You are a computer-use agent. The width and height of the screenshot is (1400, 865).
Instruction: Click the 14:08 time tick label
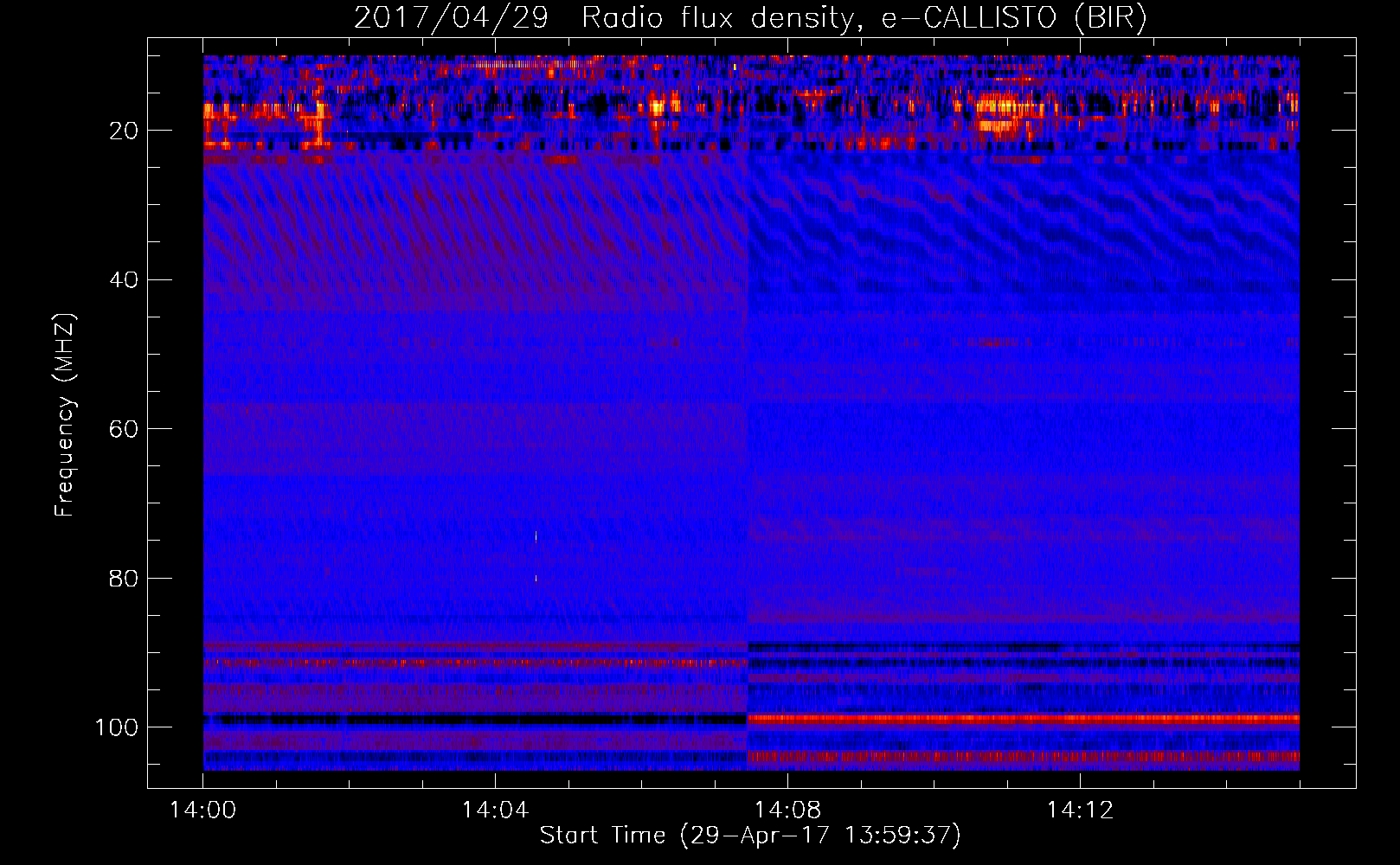pos(787,811)
